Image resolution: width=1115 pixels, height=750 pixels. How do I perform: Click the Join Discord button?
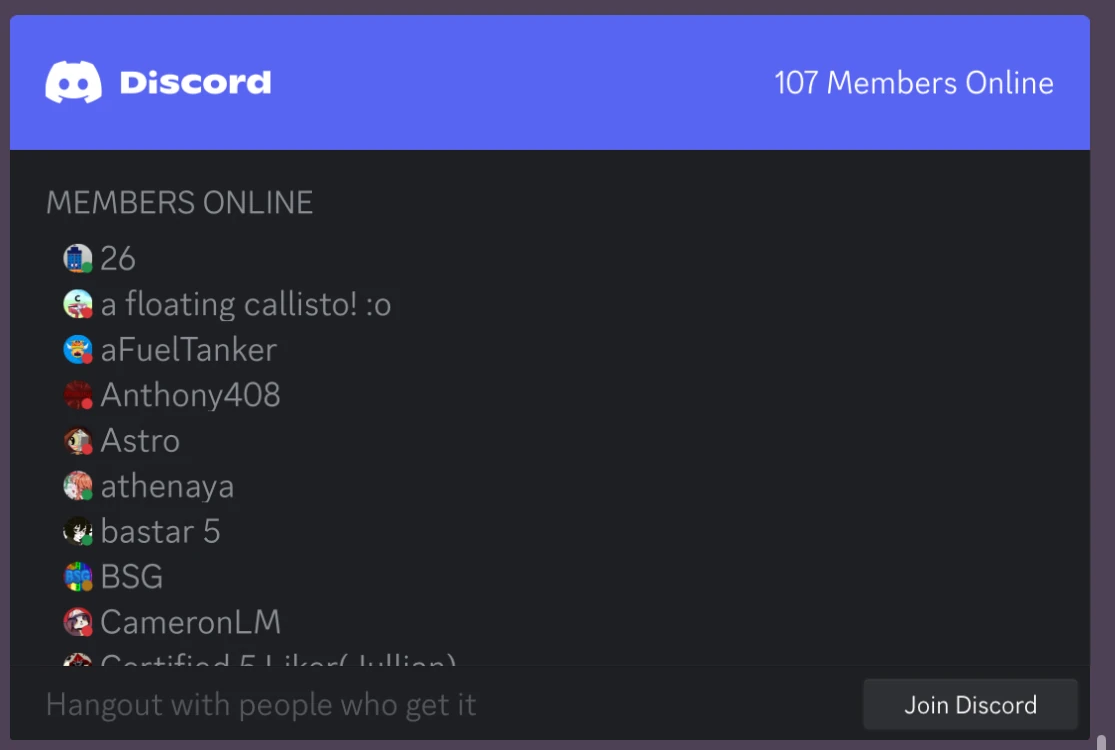969,705
